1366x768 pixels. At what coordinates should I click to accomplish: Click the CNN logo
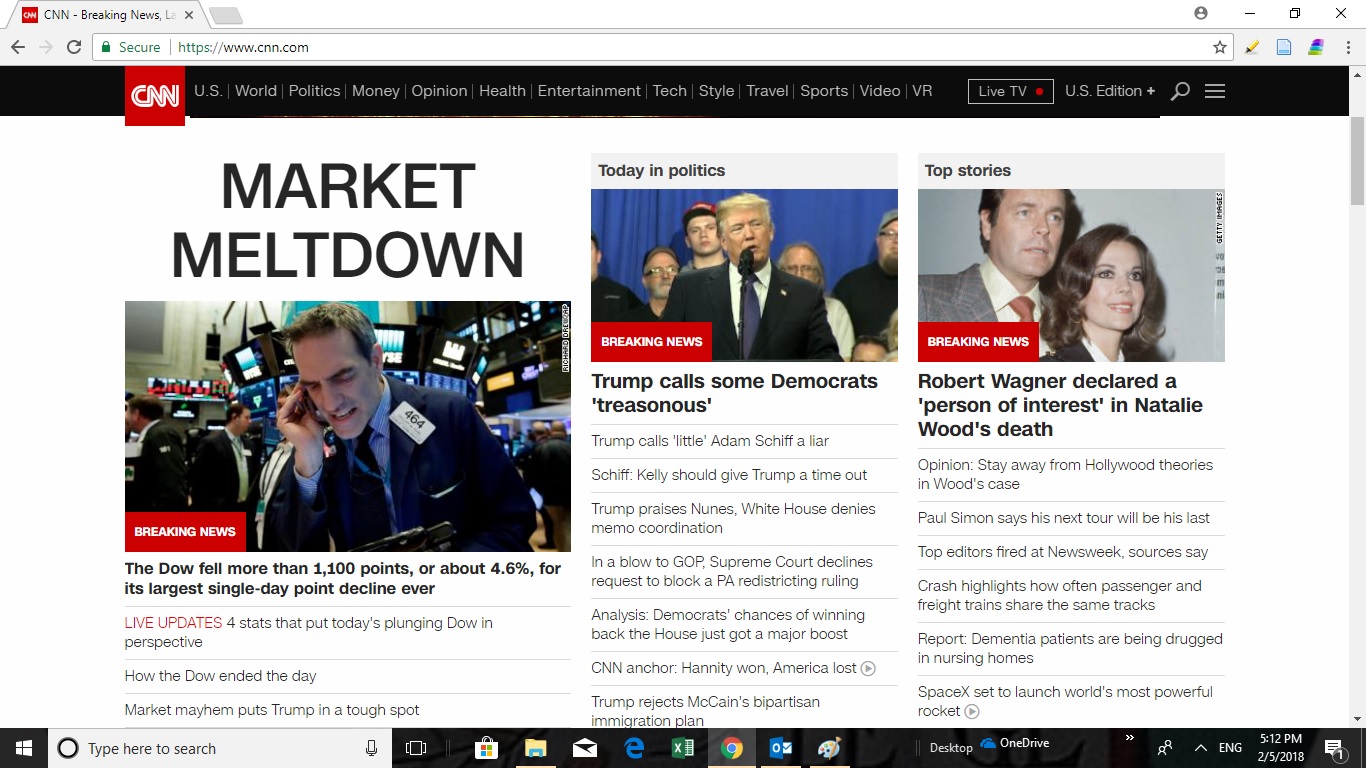pos(155,95)
